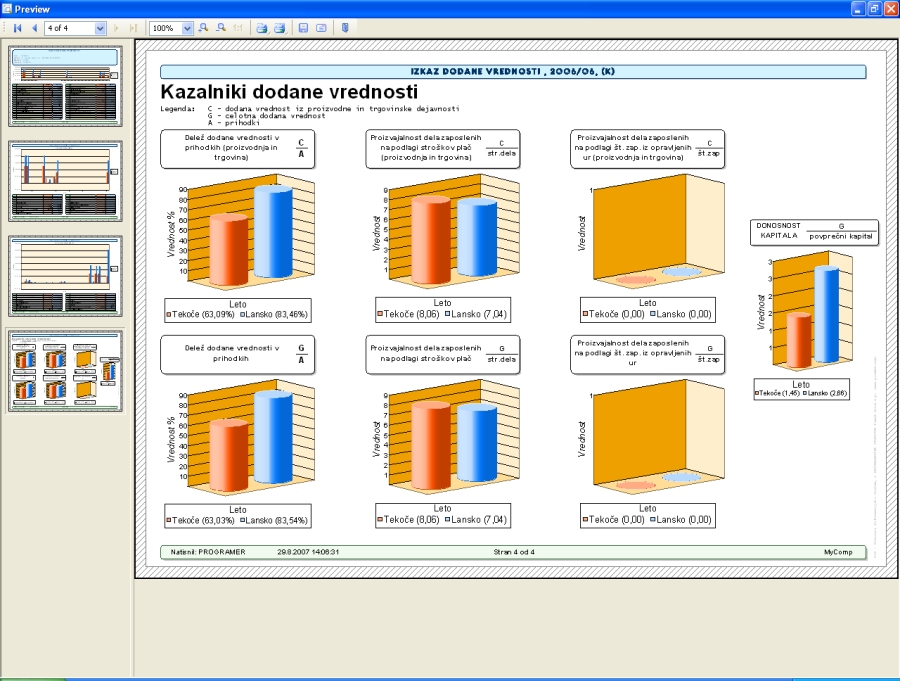Jump to the last page icon
Screen dimensions: 900x681
(x=133, y=29)
